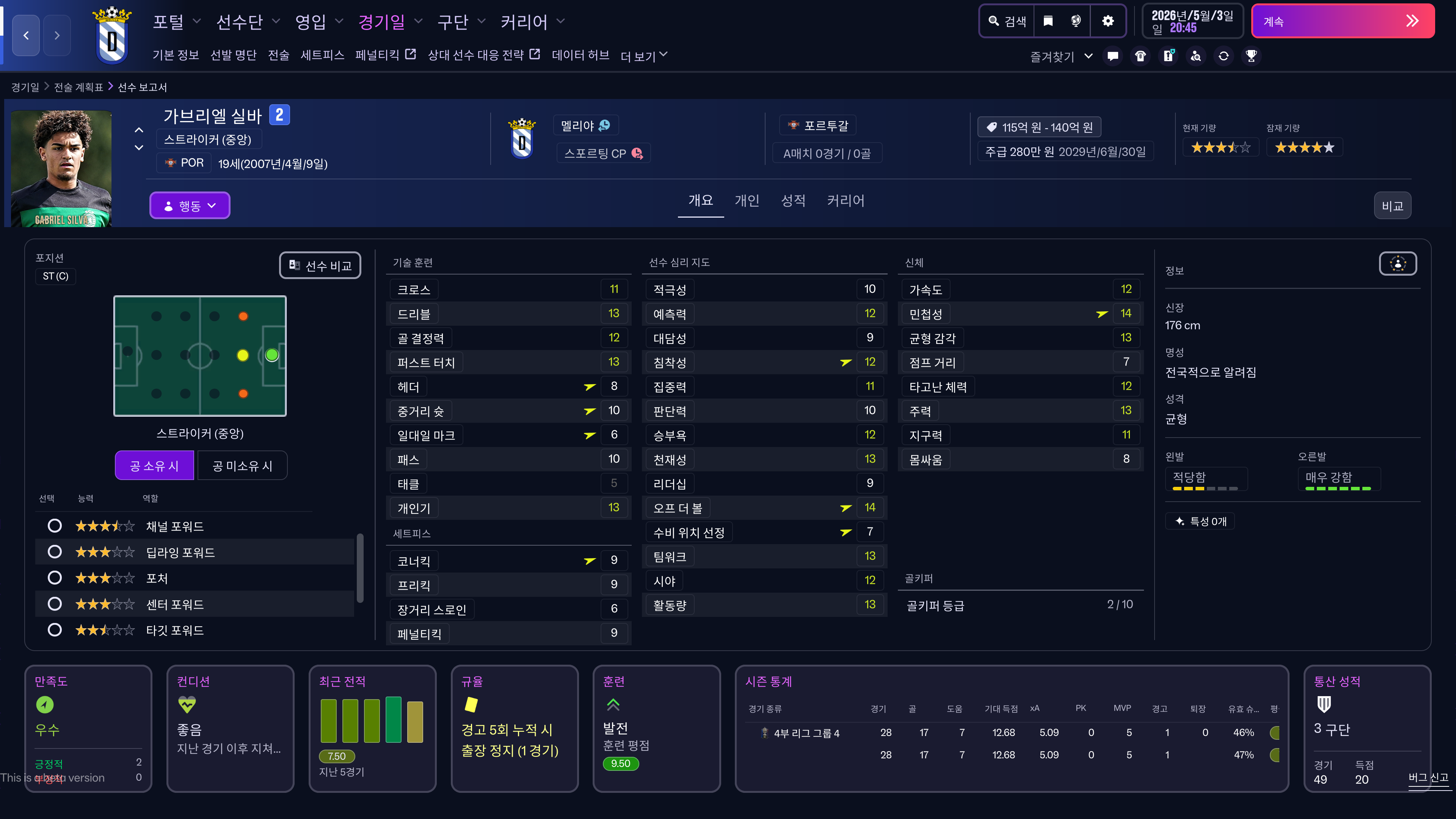Select the 포처 role radio button

click(55, 577)
